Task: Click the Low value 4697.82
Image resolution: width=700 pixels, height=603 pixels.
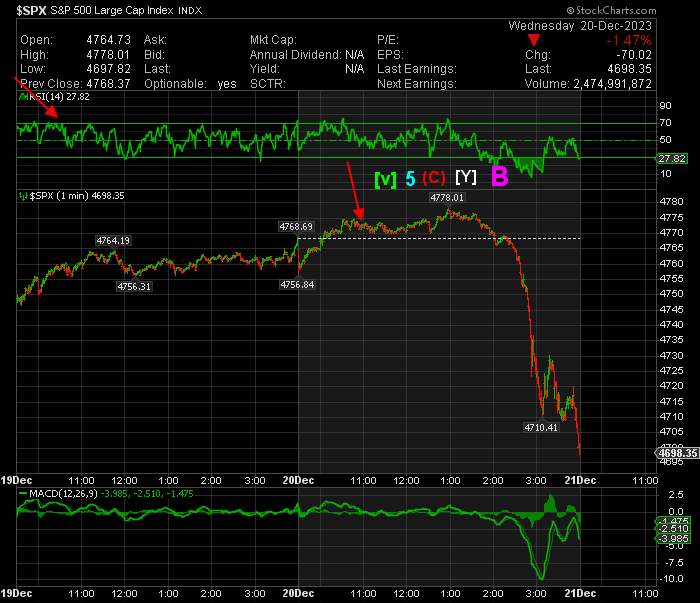Action: click(x=108, y=69)
